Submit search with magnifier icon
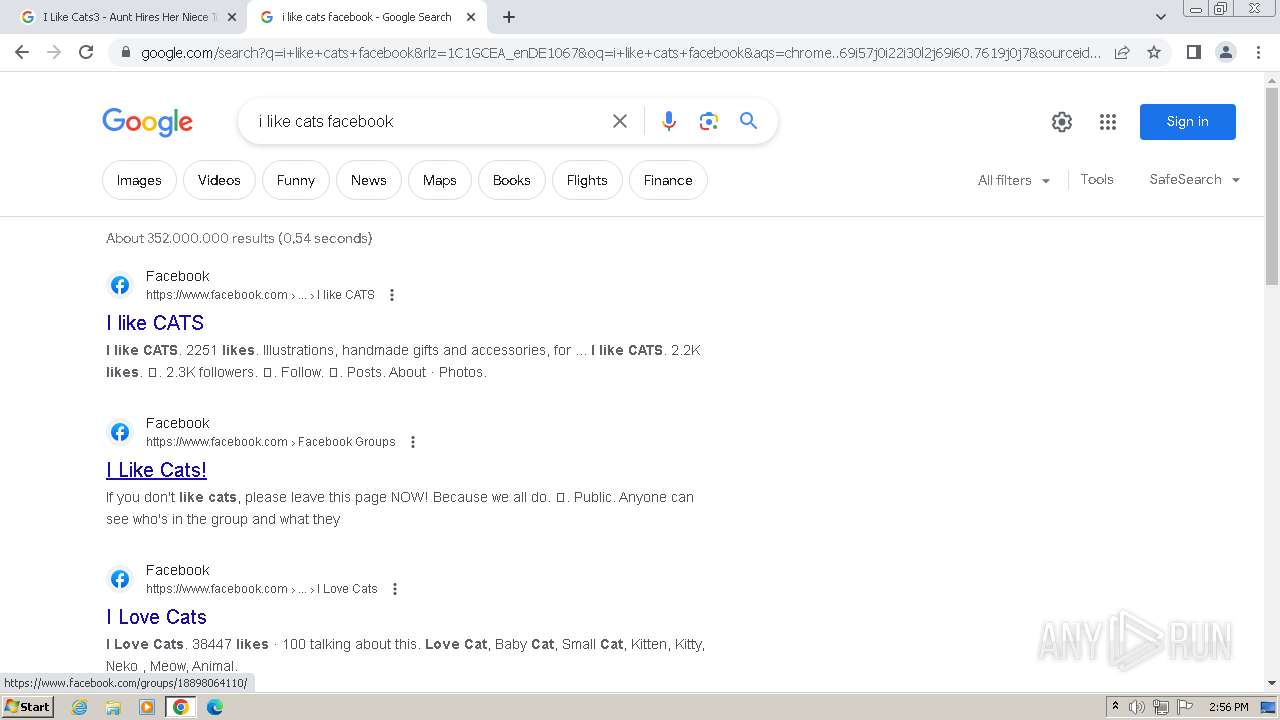Screen dimensions: 1280x720 pyautogui.click(x=748, y=121)
